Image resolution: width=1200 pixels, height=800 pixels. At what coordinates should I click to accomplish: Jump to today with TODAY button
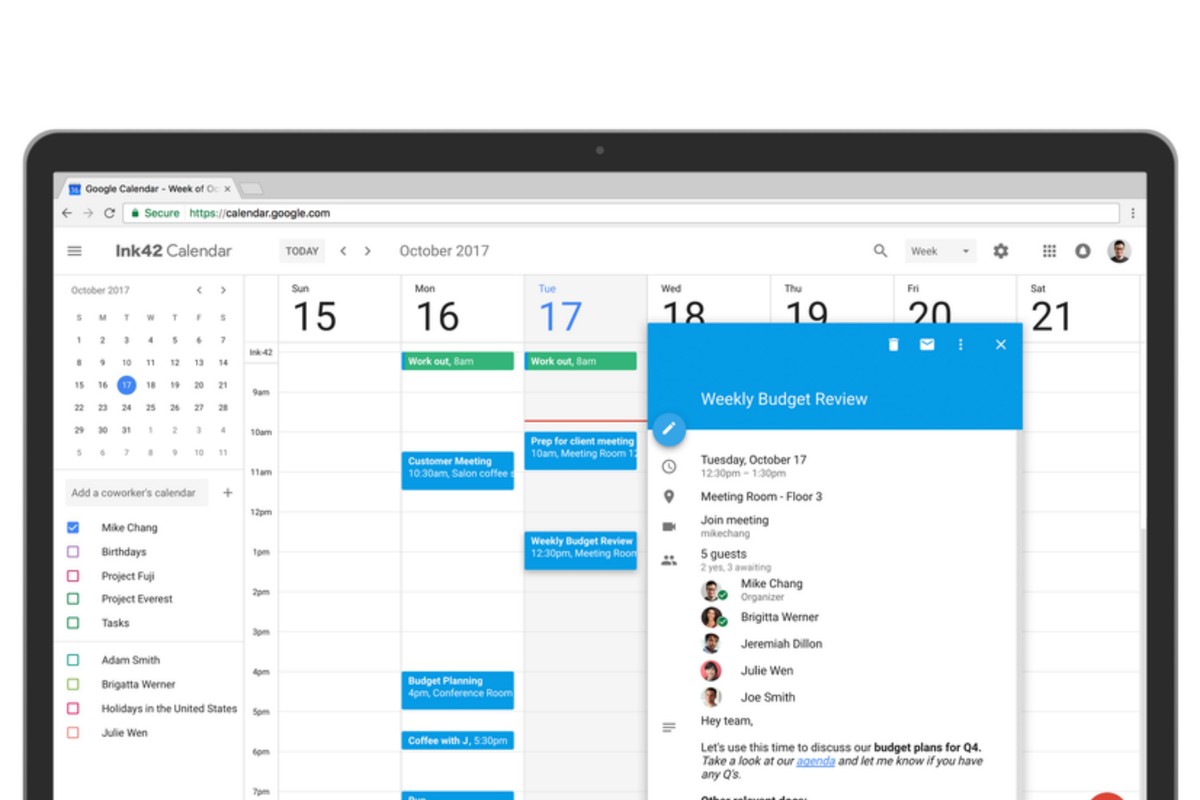click(x=302, y=251)
